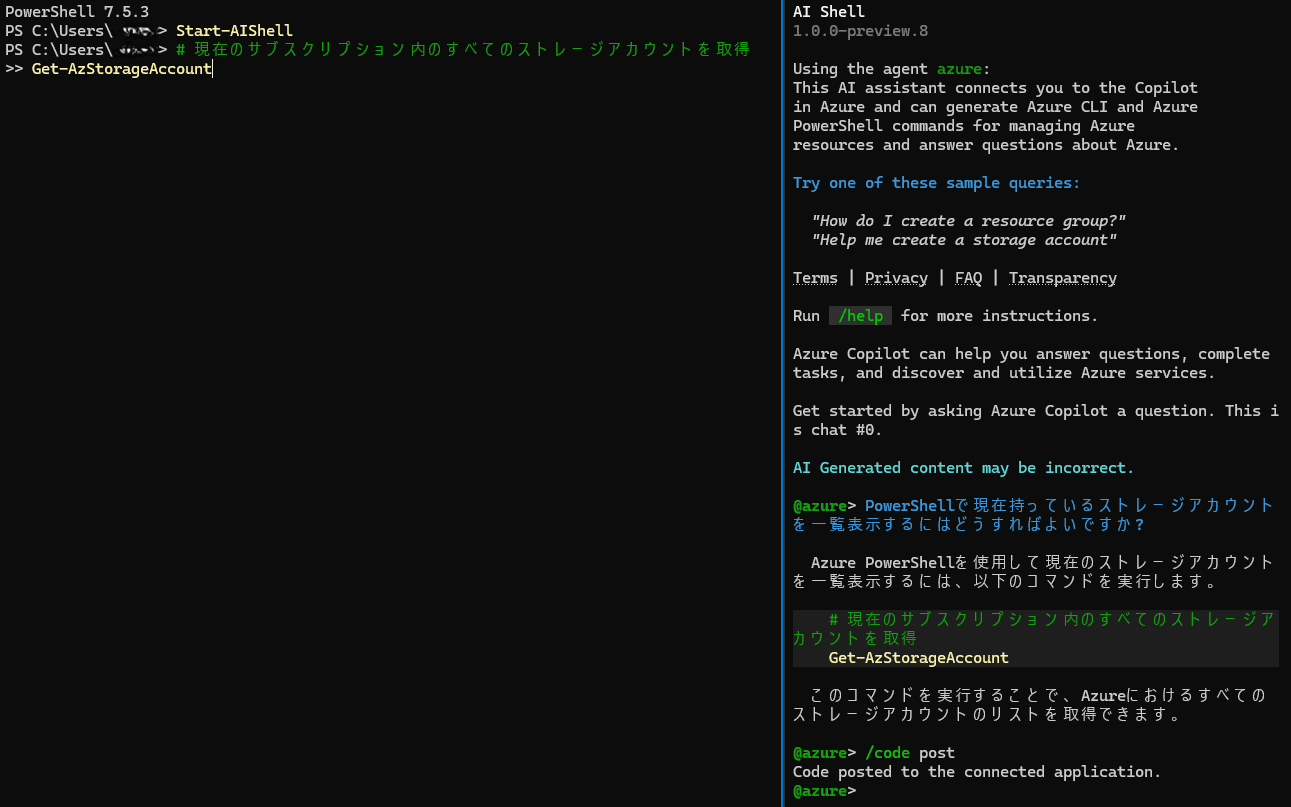
Task: Click the Start-AIShell command text
Action: click(x=234, y=31)
